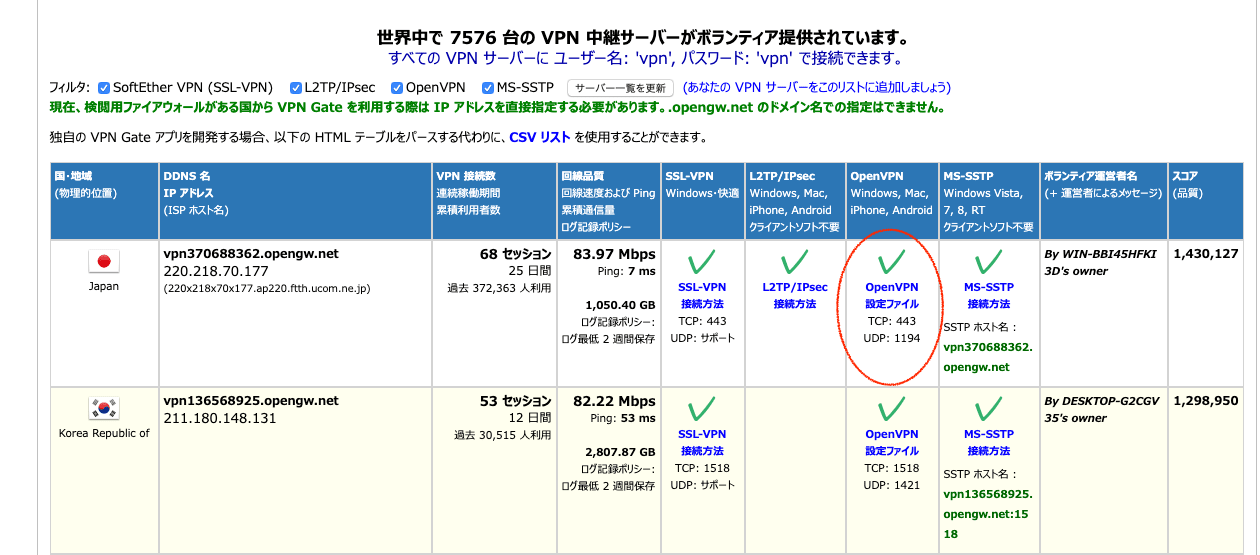The height and width of the screenshot is (555, 1260).
Task: Click the 83.97 Mbps line speed
Action: point(614,254)
